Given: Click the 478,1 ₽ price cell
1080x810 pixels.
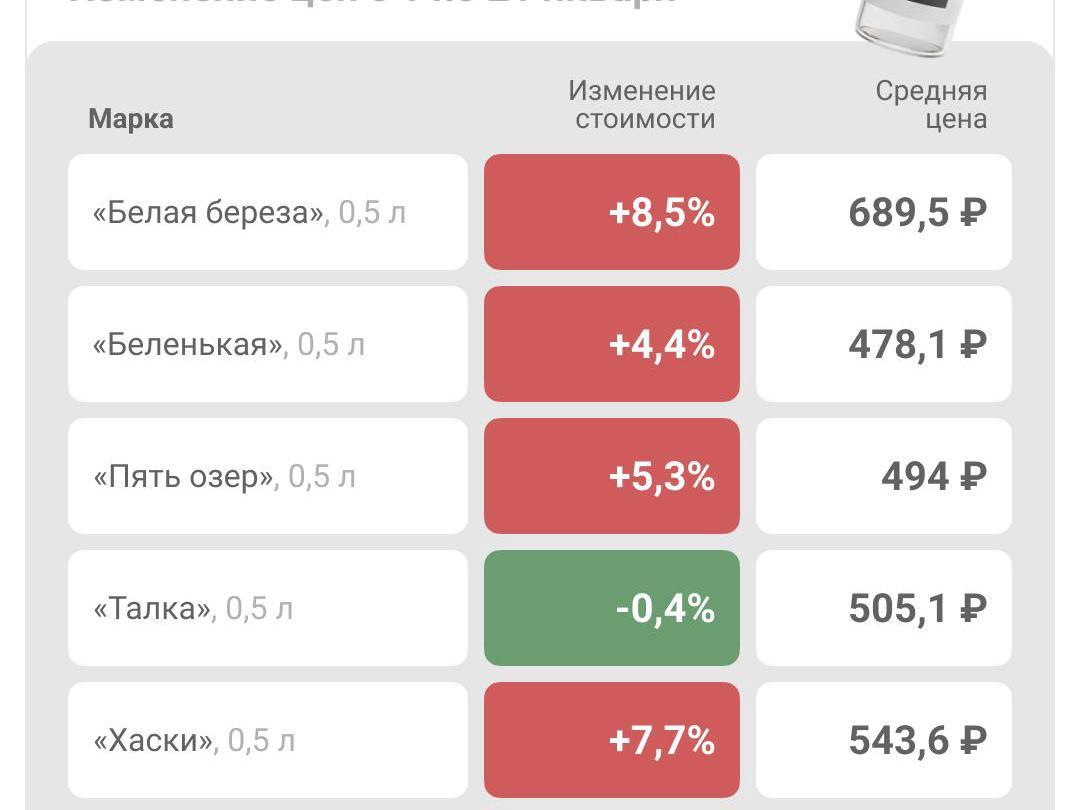Looking at the screenshot, I should (884, 344).
